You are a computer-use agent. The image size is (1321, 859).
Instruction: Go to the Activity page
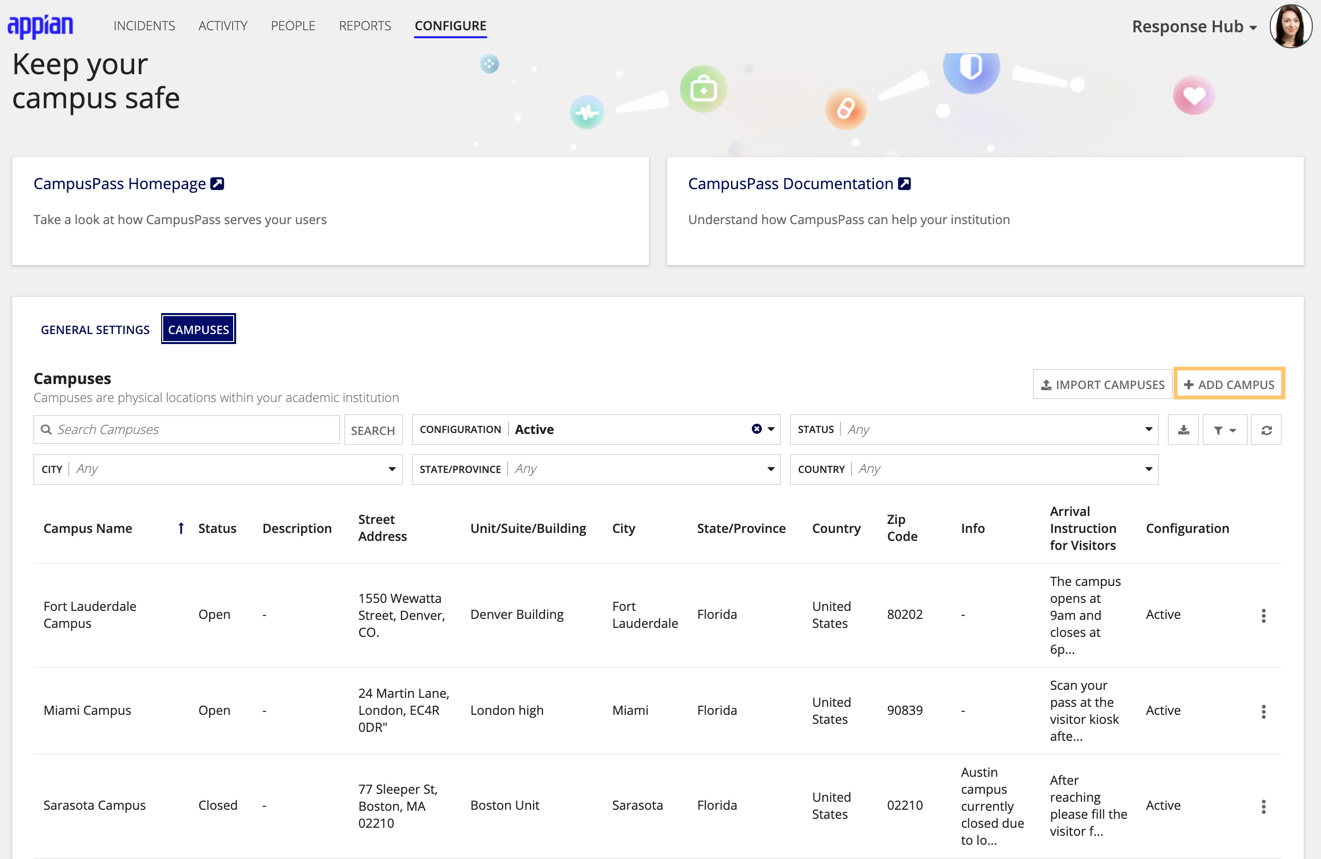(x=223, y=26)
